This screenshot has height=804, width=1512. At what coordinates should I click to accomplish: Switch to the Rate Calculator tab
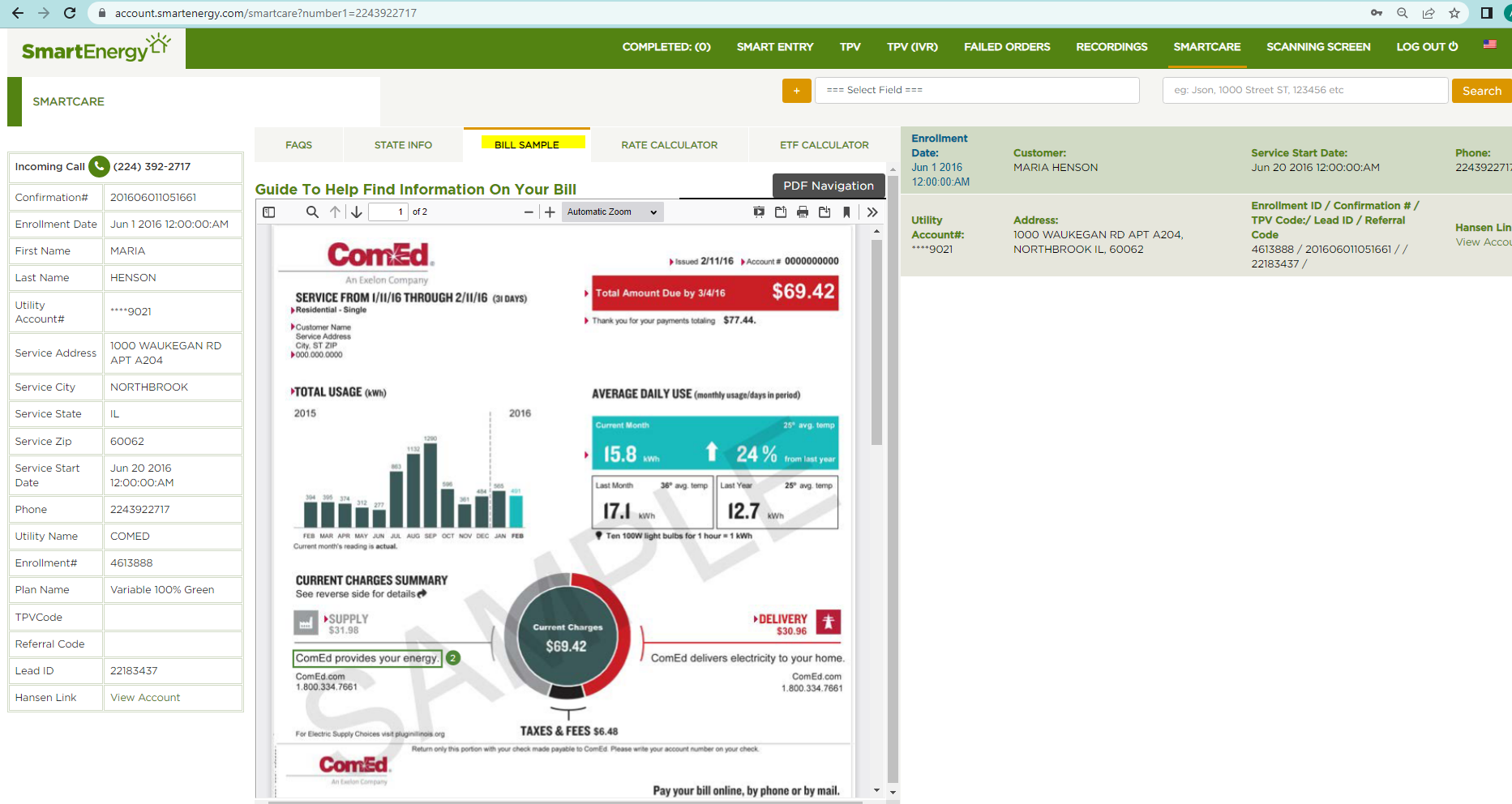(669, 145)
